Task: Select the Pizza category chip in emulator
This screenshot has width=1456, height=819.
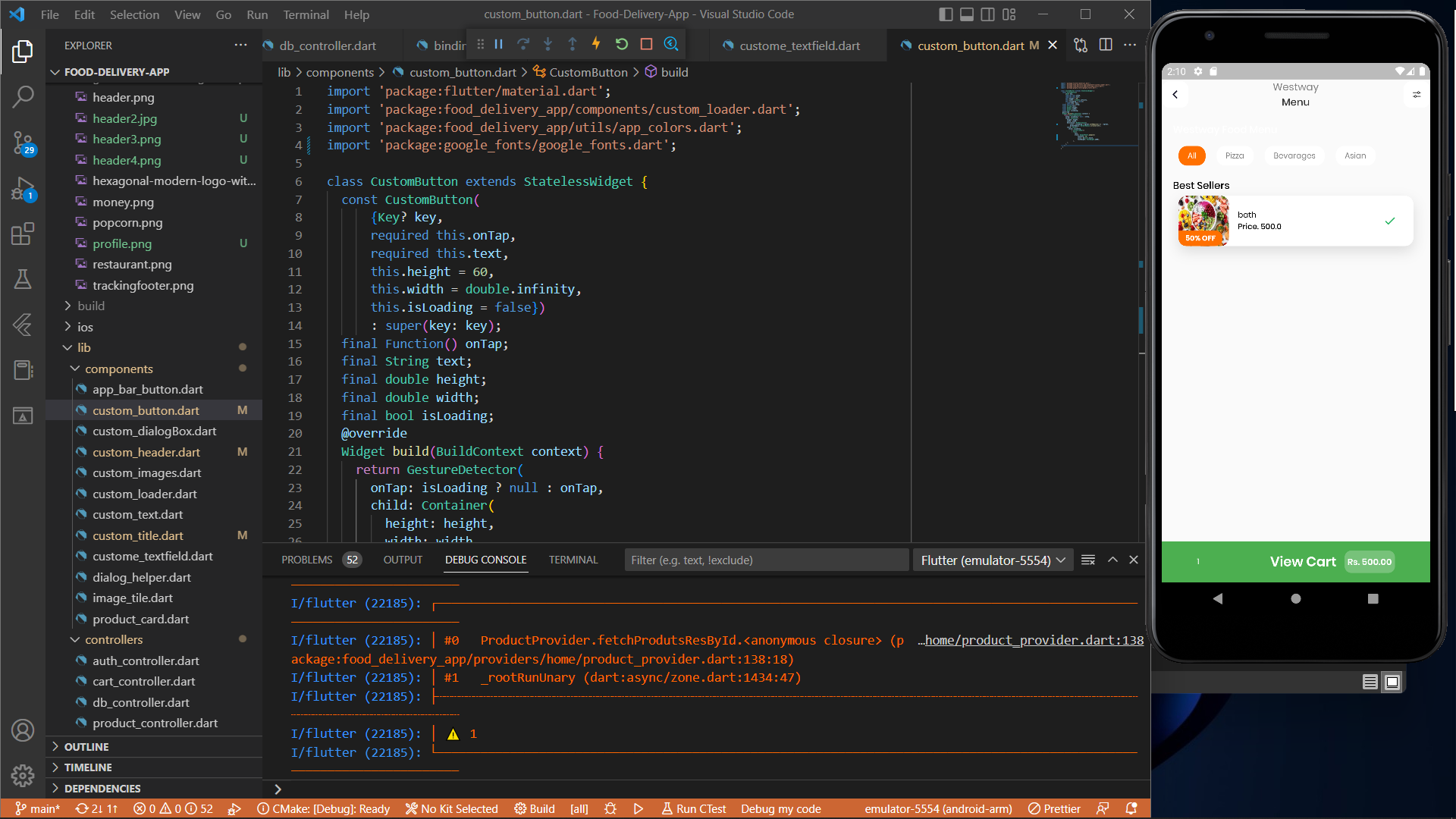Action: (x=1235, y=155)
